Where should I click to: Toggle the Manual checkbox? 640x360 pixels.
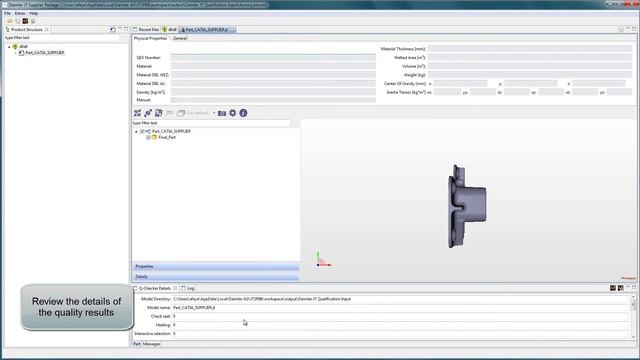(173, 100)
